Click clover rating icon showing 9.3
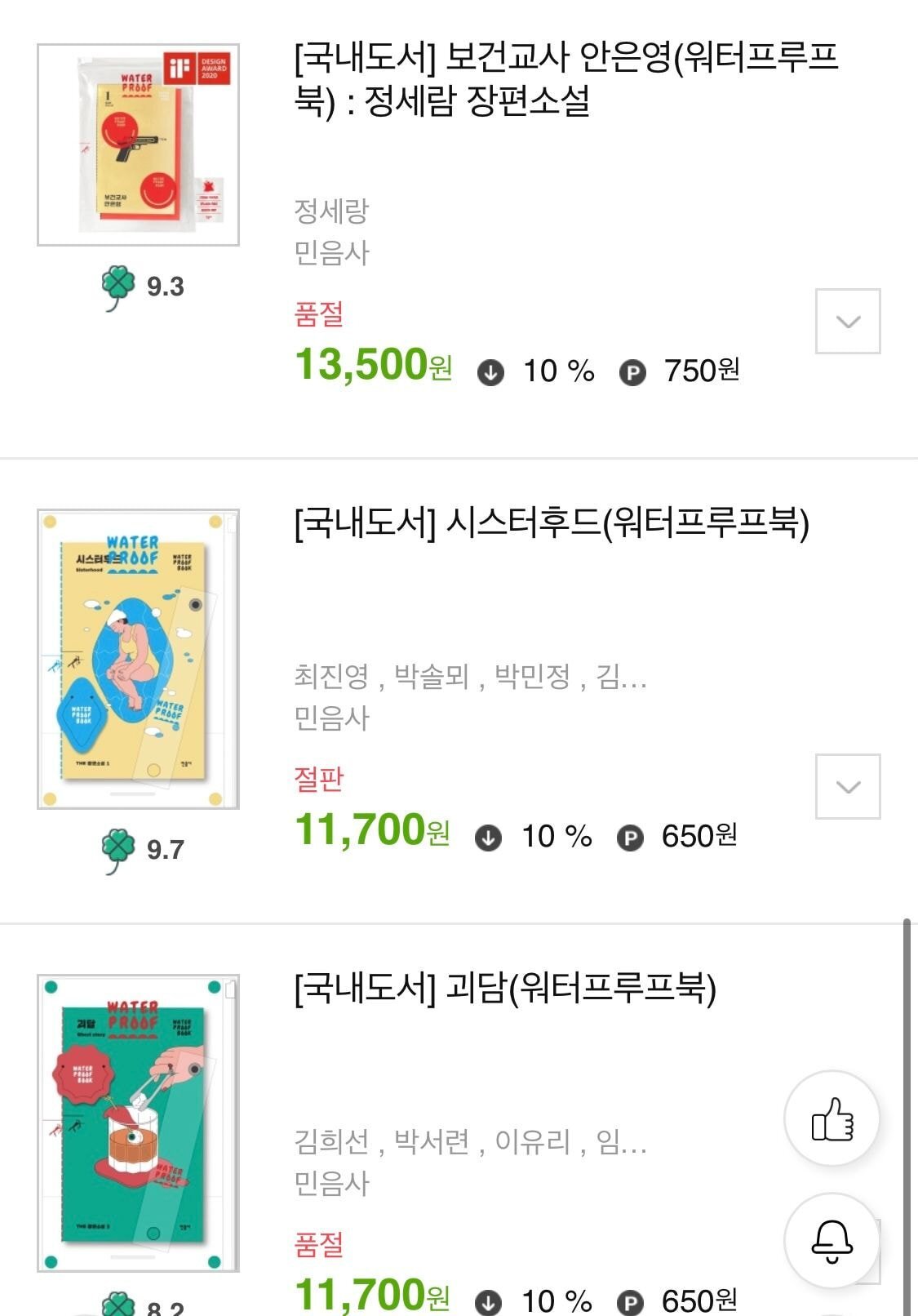 [x=118, y=287]
